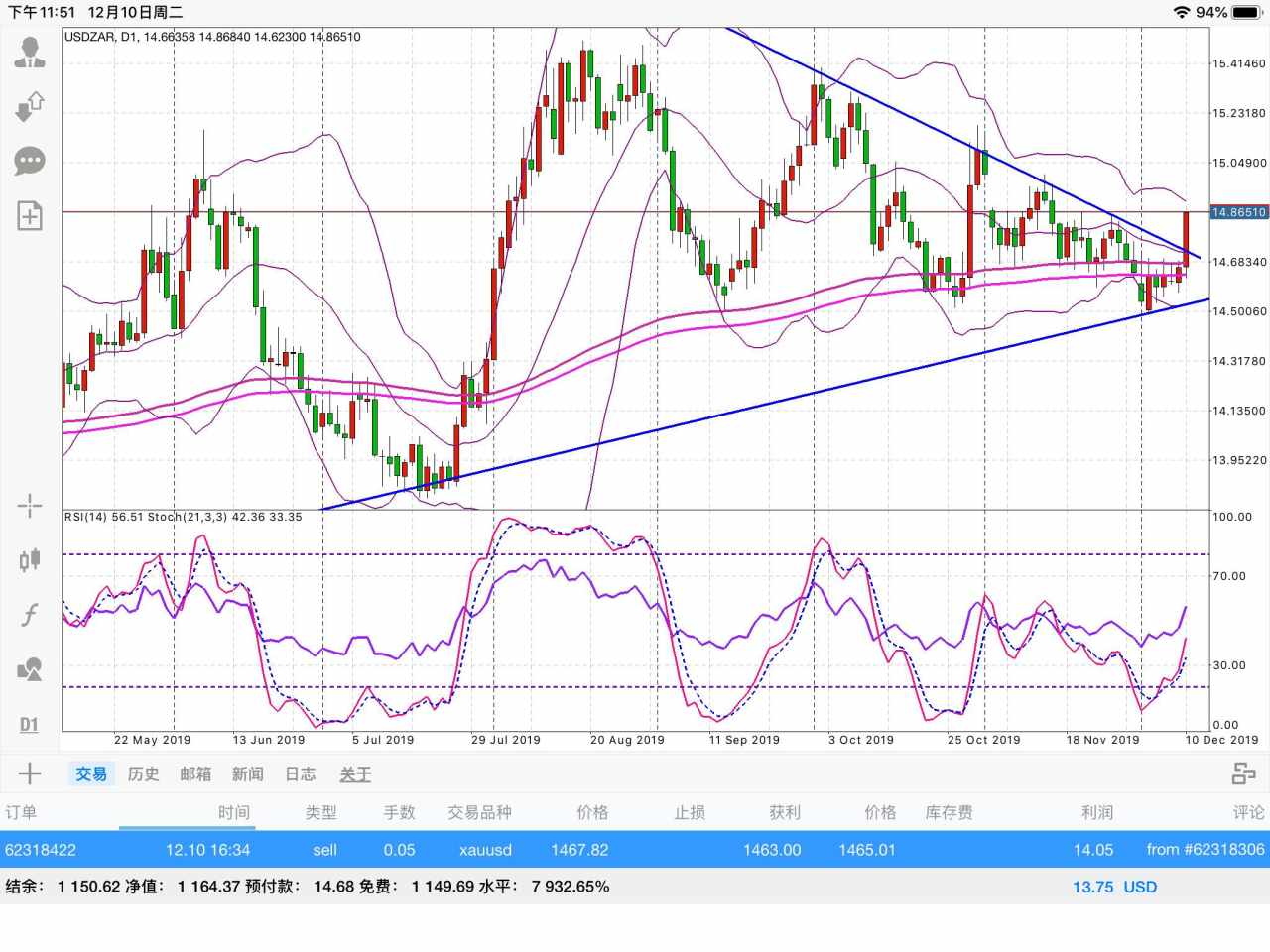Tap the clock showing 下午11:51
1270x952 pixels.
click(x=42, y=12)
